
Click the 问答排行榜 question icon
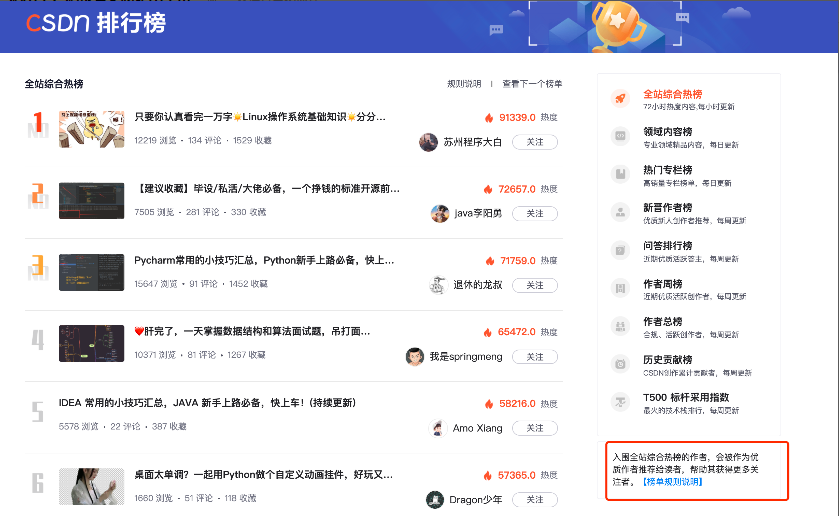[620, 250]
